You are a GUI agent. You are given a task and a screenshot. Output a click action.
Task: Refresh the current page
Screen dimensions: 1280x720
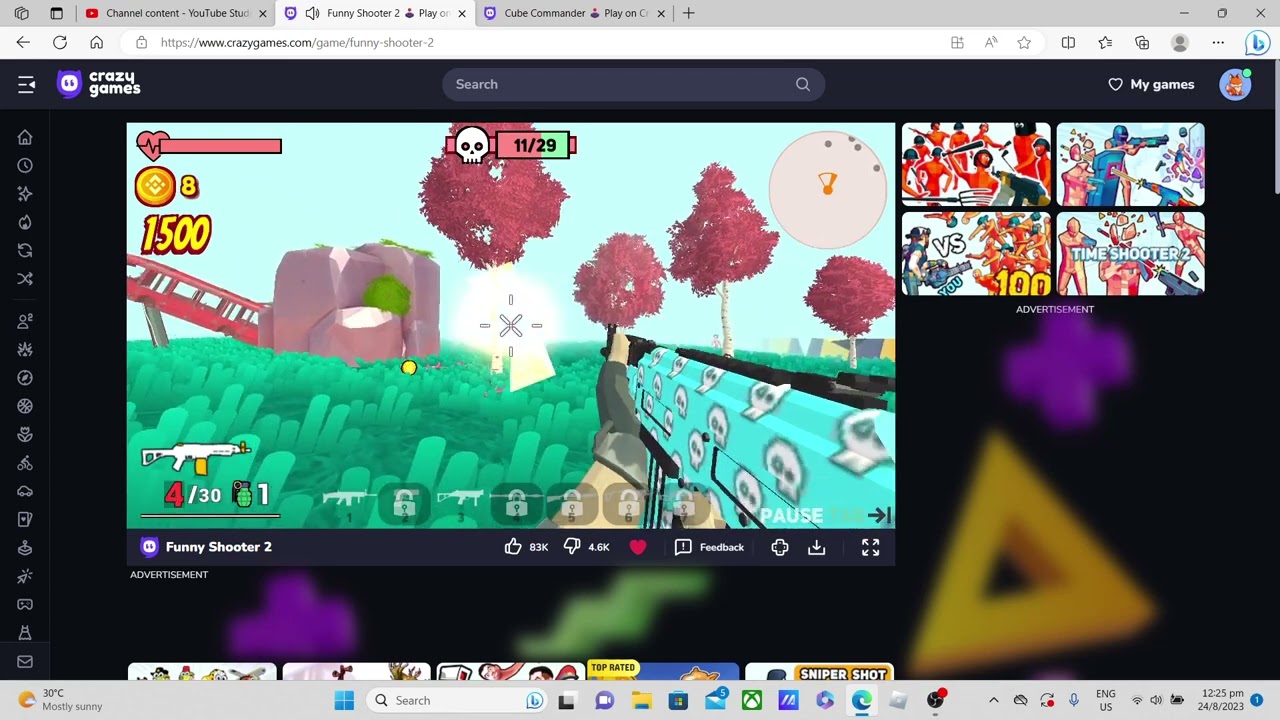click(60, 43)
